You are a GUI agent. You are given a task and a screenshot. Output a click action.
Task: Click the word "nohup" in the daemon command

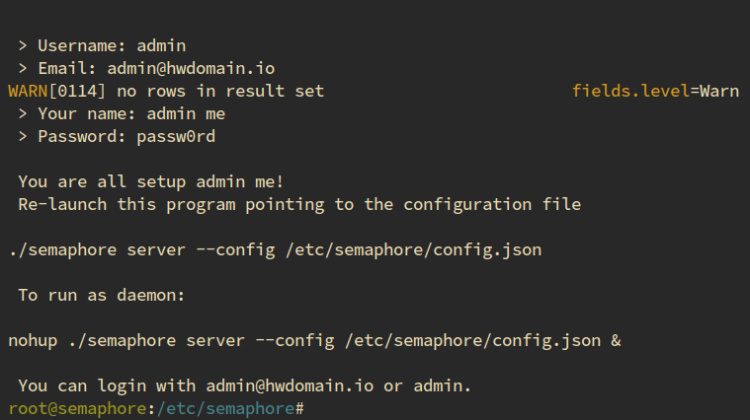coord(32,341)
